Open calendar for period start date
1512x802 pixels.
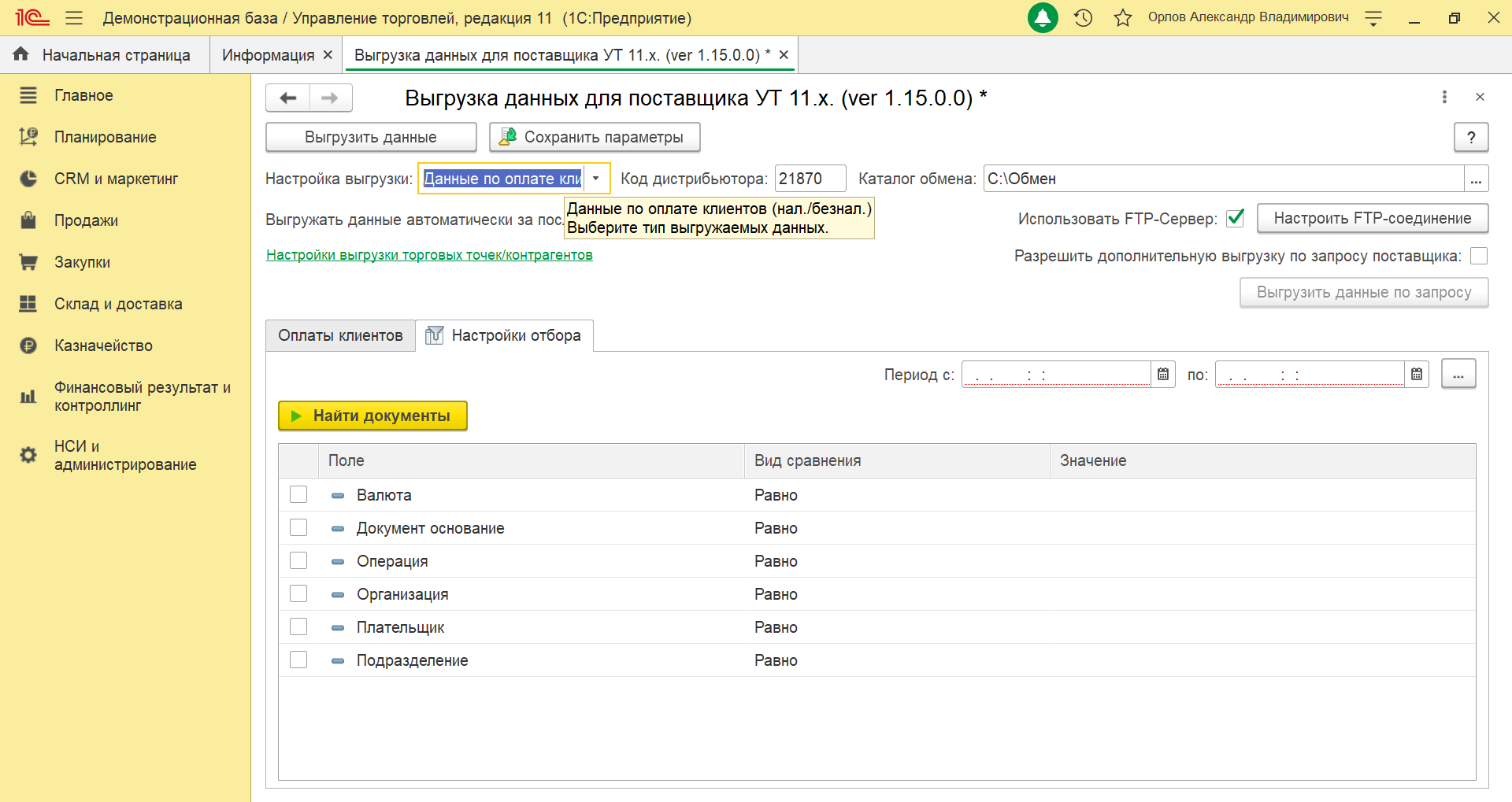1163,375
